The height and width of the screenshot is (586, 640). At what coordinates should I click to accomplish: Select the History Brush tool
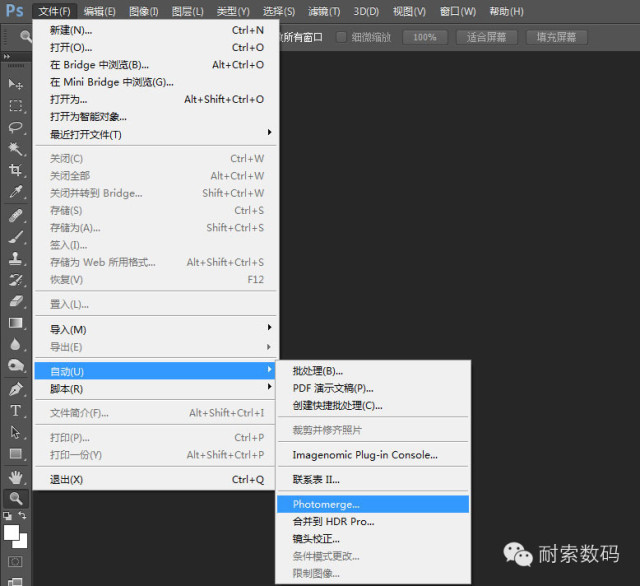16,280
